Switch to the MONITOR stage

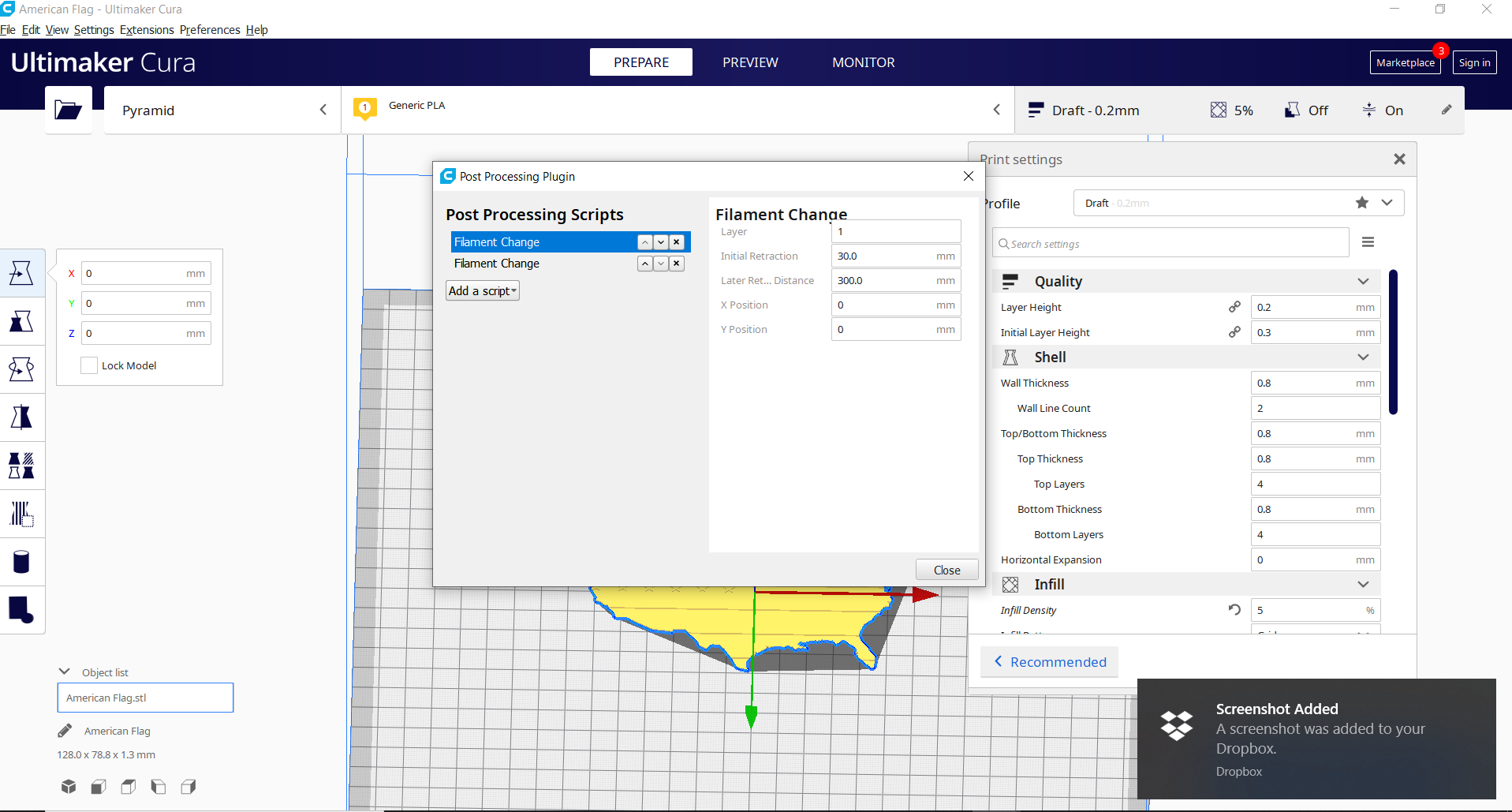tap(864, 62)
